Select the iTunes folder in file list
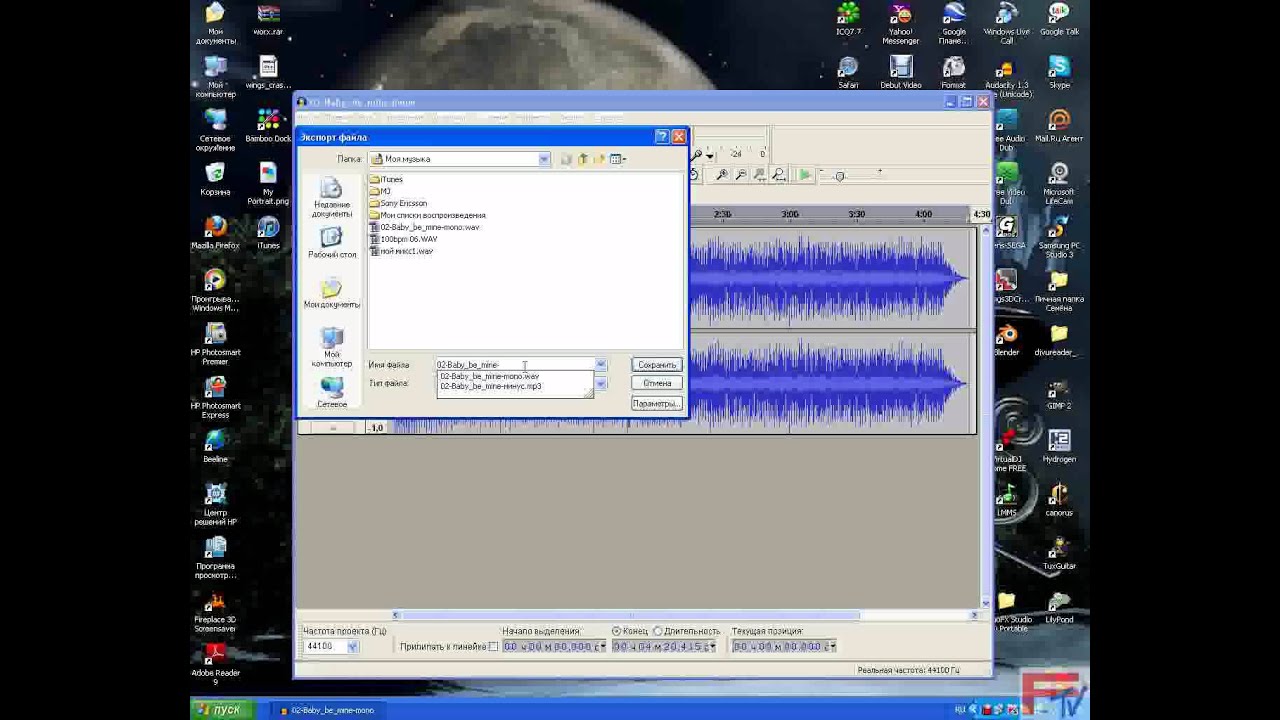This screenshot has width=1280, height=720. tap(386, 180)
